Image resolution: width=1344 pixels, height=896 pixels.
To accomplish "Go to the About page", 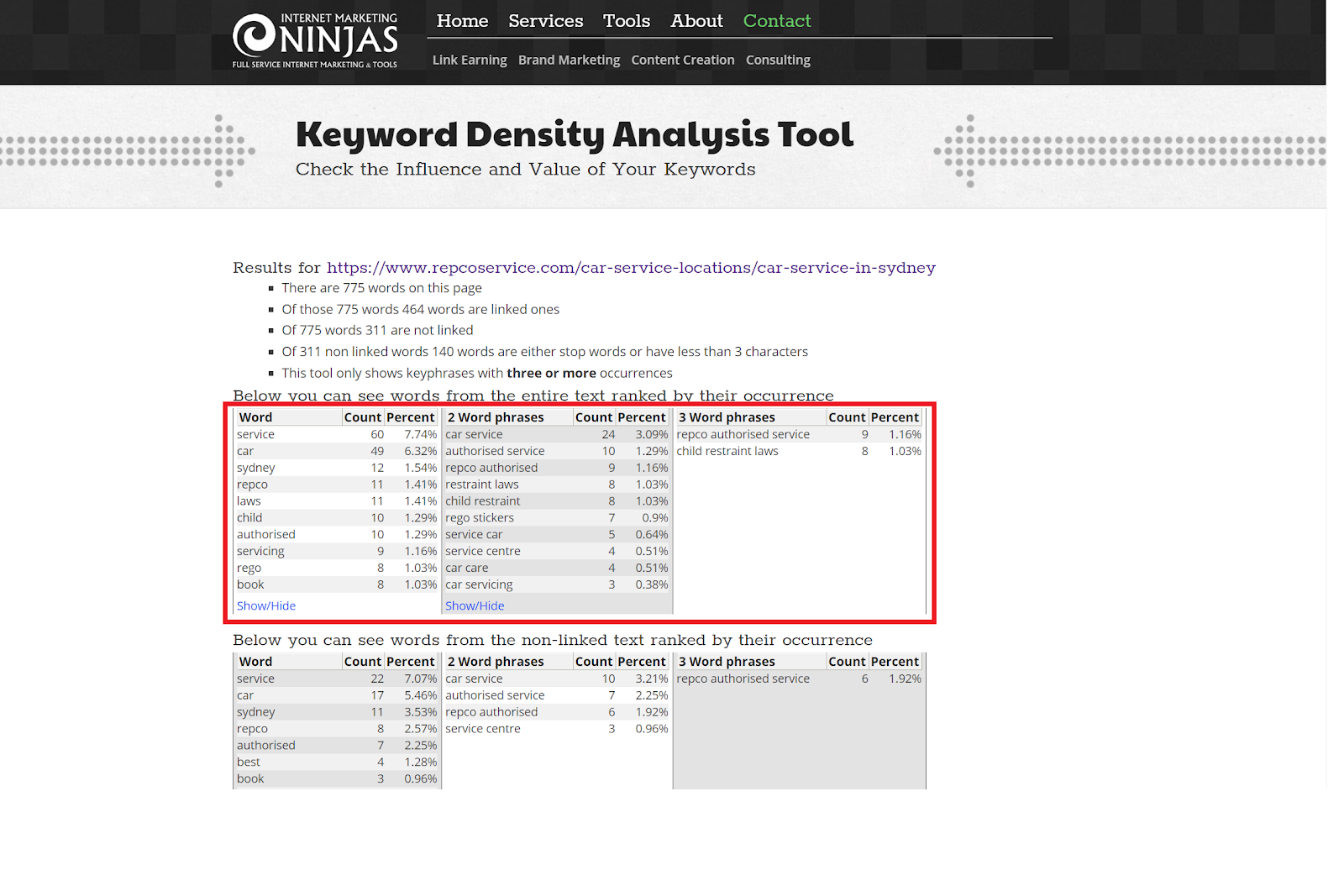I will pos(696,21).
